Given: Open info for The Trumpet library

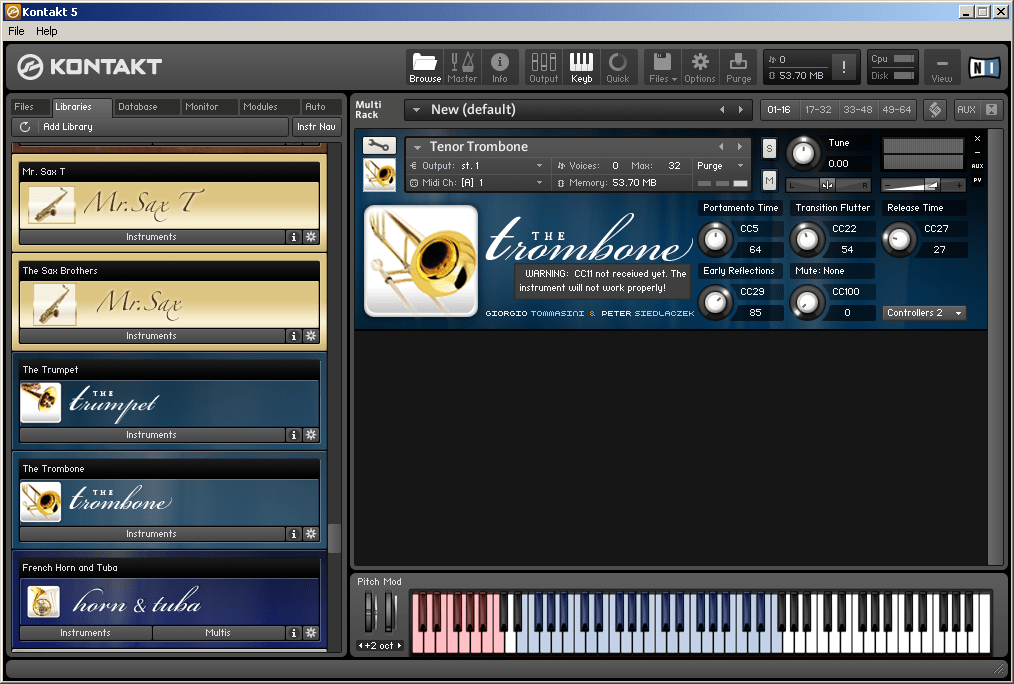Looking at the screenshot, I should click(x=294, y=434).
